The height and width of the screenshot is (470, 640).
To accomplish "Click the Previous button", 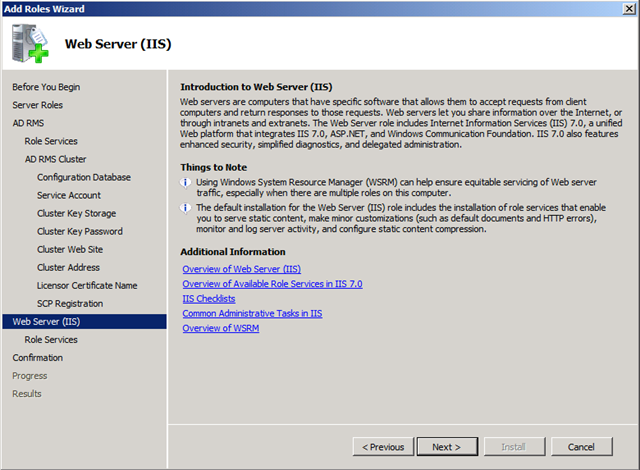I will coord(383,447).
